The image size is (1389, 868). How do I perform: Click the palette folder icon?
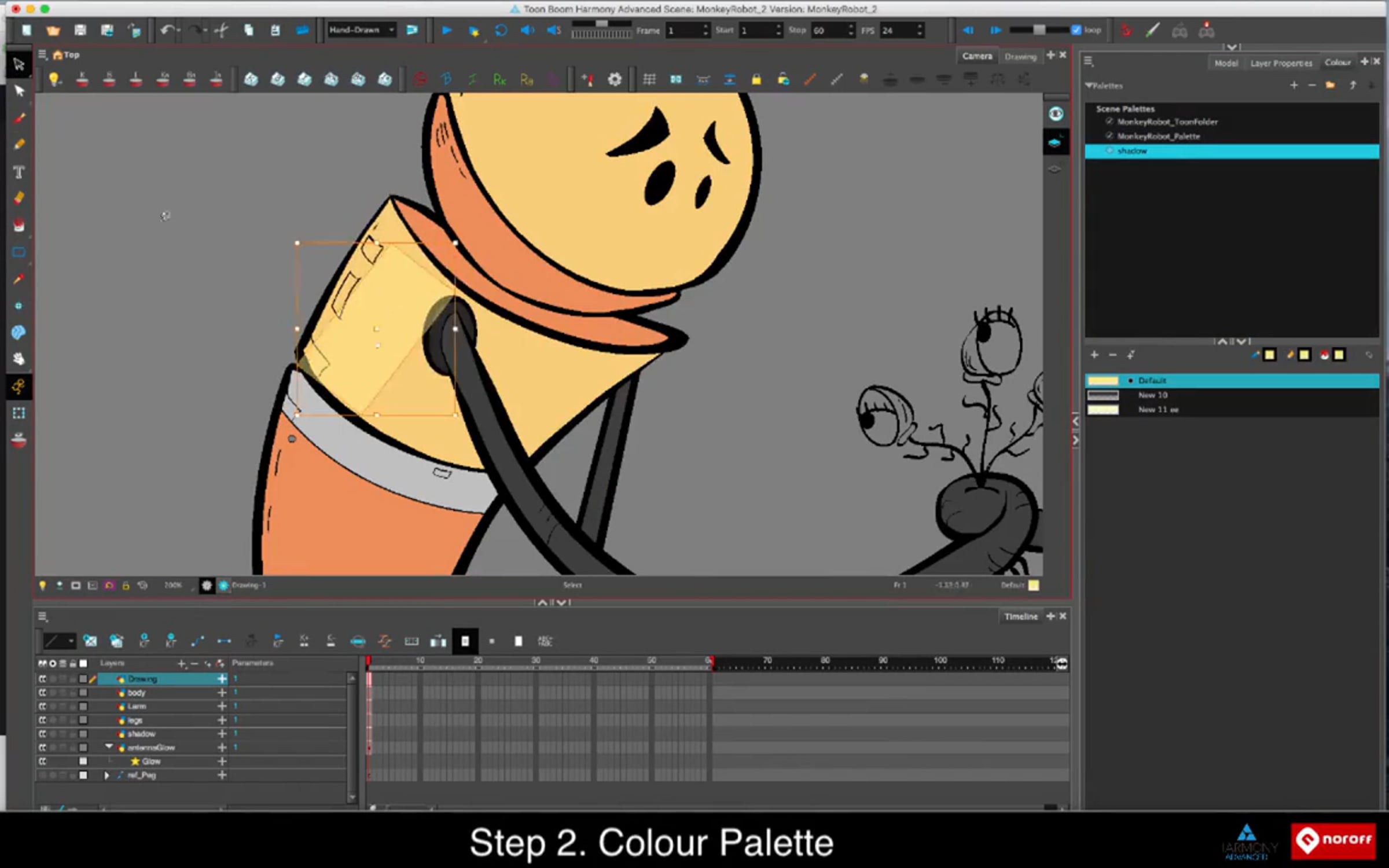[x=1331, y=85]
